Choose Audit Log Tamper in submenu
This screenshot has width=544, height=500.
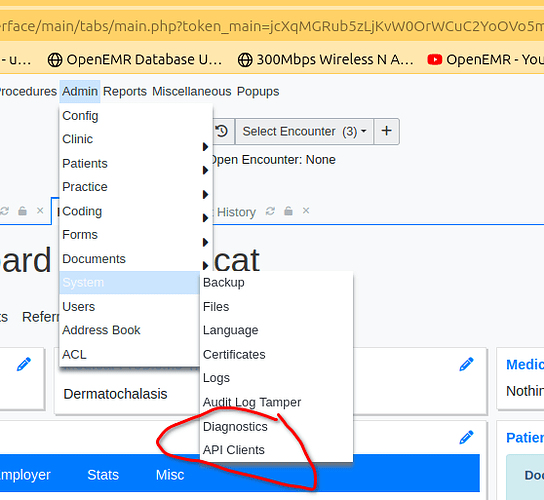252,402
